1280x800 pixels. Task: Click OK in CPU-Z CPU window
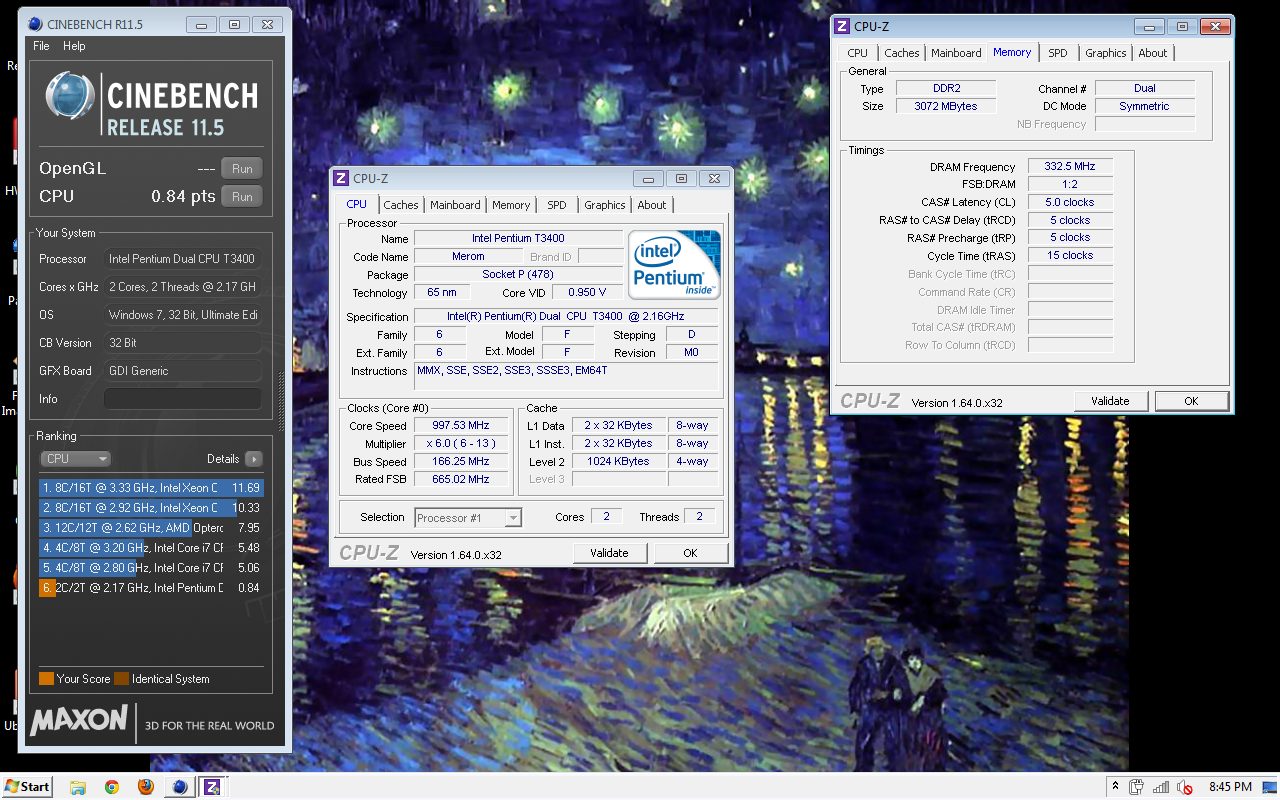[x=690, y=553]
